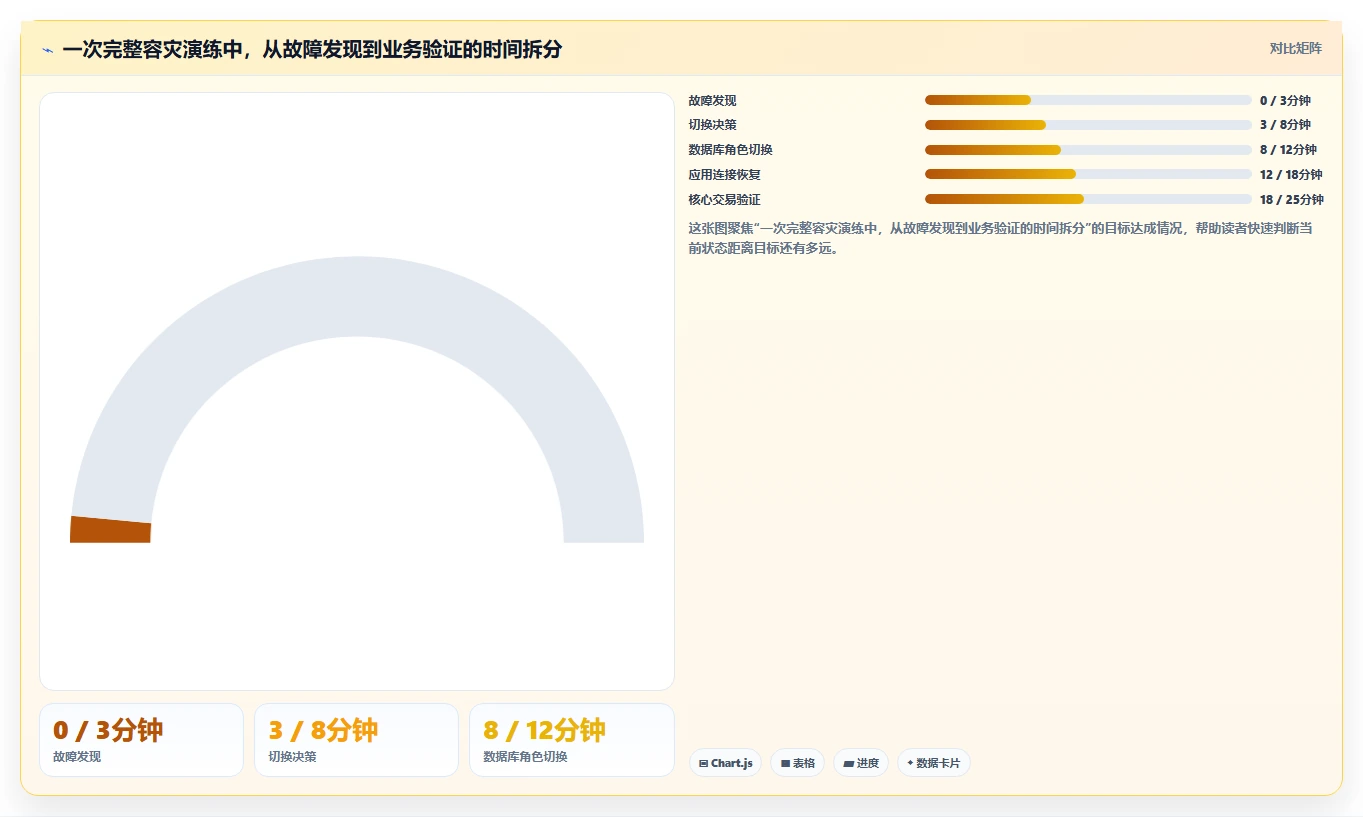
Task: Click the 0 / 3分钟 data card
Action: [141, 740]
